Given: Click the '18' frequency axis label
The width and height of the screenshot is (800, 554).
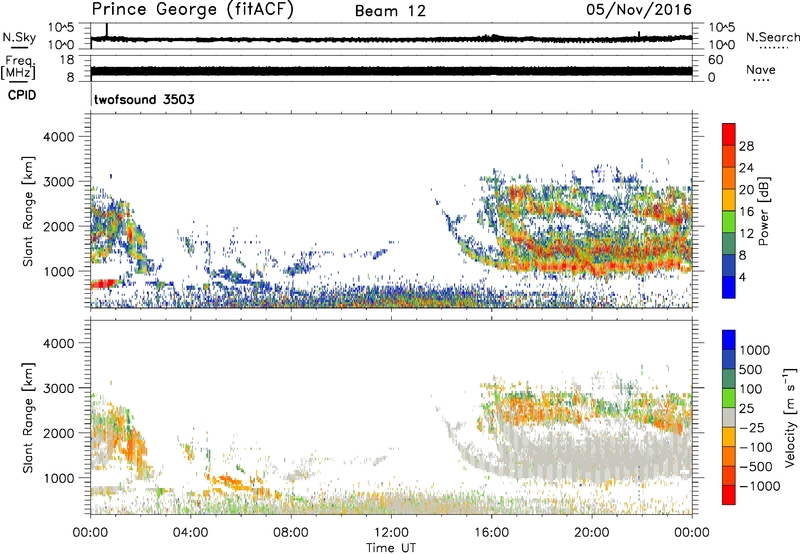Looking at the screenshot, I should (67, 60).
